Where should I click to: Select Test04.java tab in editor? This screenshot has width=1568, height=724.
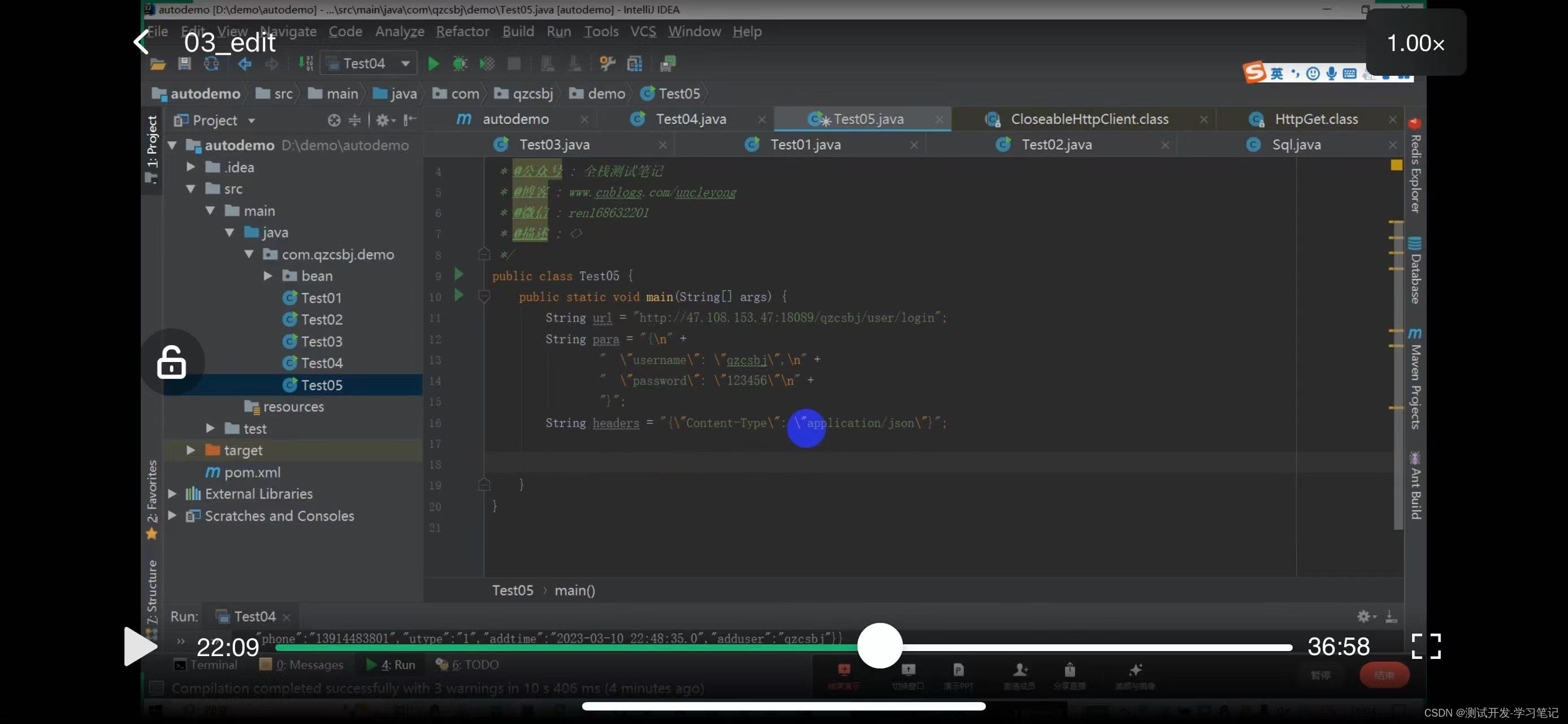pos(690,119)
